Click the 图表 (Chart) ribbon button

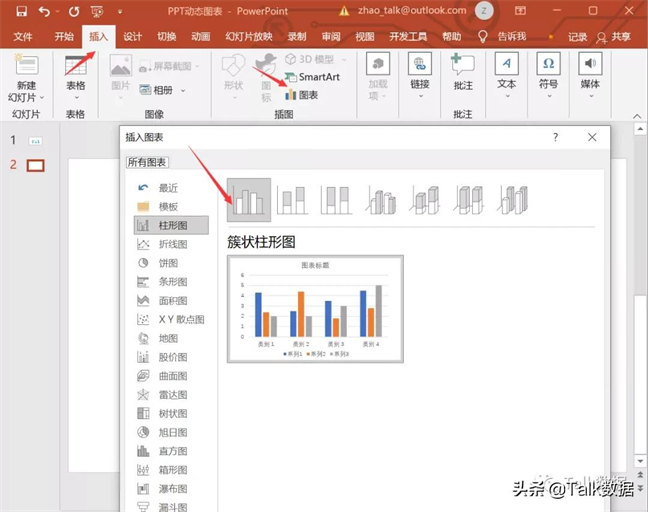302,95
